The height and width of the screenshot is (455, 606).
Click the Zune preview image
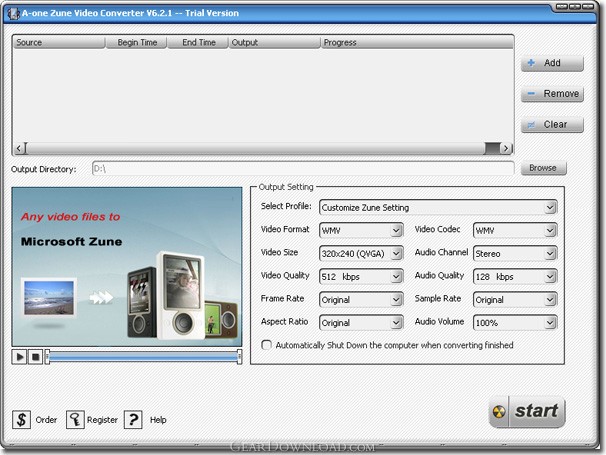pyautogui.click(x=127, y=267)
